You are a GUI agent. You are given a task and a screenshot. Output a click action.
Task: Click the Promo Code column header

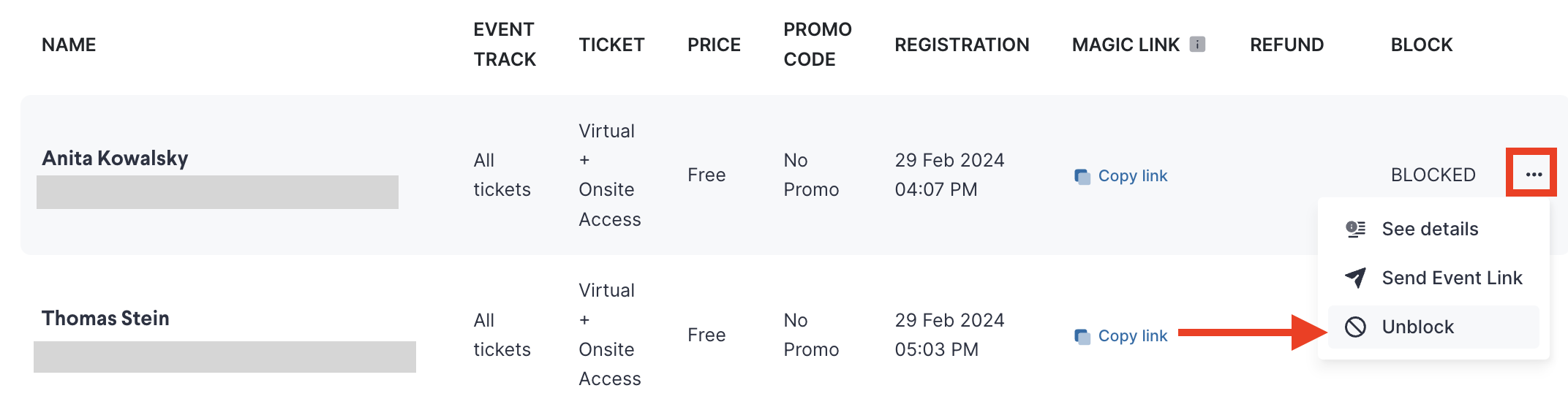coord(817,45)
